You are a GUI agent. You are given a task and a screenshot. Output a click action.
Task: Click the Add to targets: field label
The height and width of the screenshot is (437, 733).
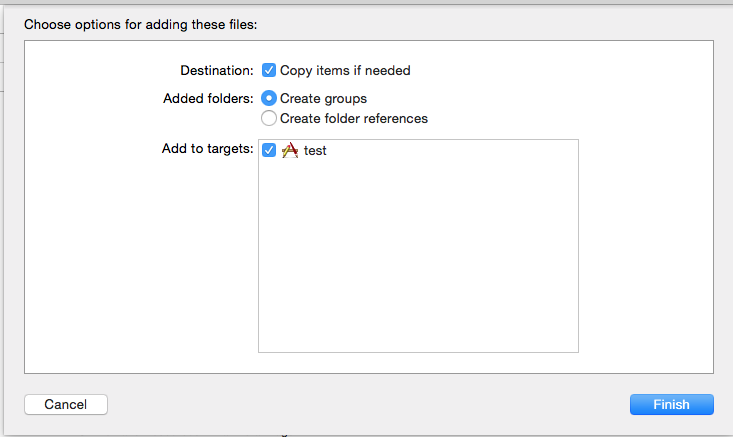208,149
